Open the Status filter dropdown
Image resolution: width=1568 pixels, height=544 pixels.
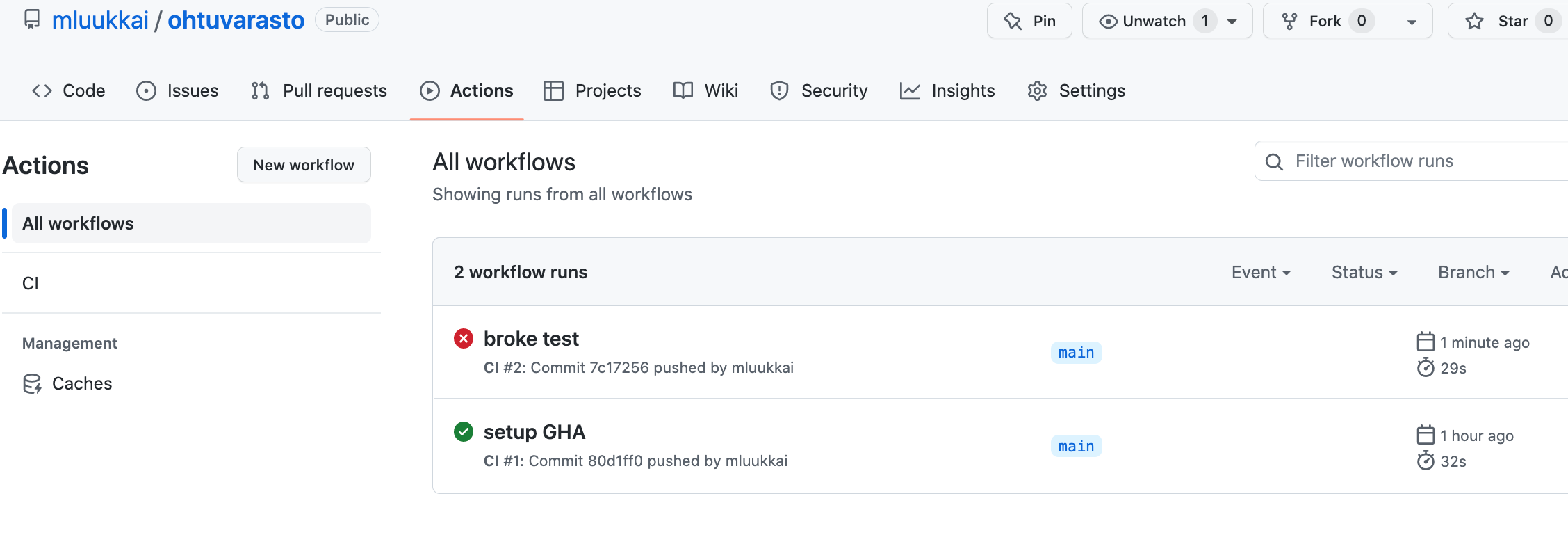point(1364,272)
